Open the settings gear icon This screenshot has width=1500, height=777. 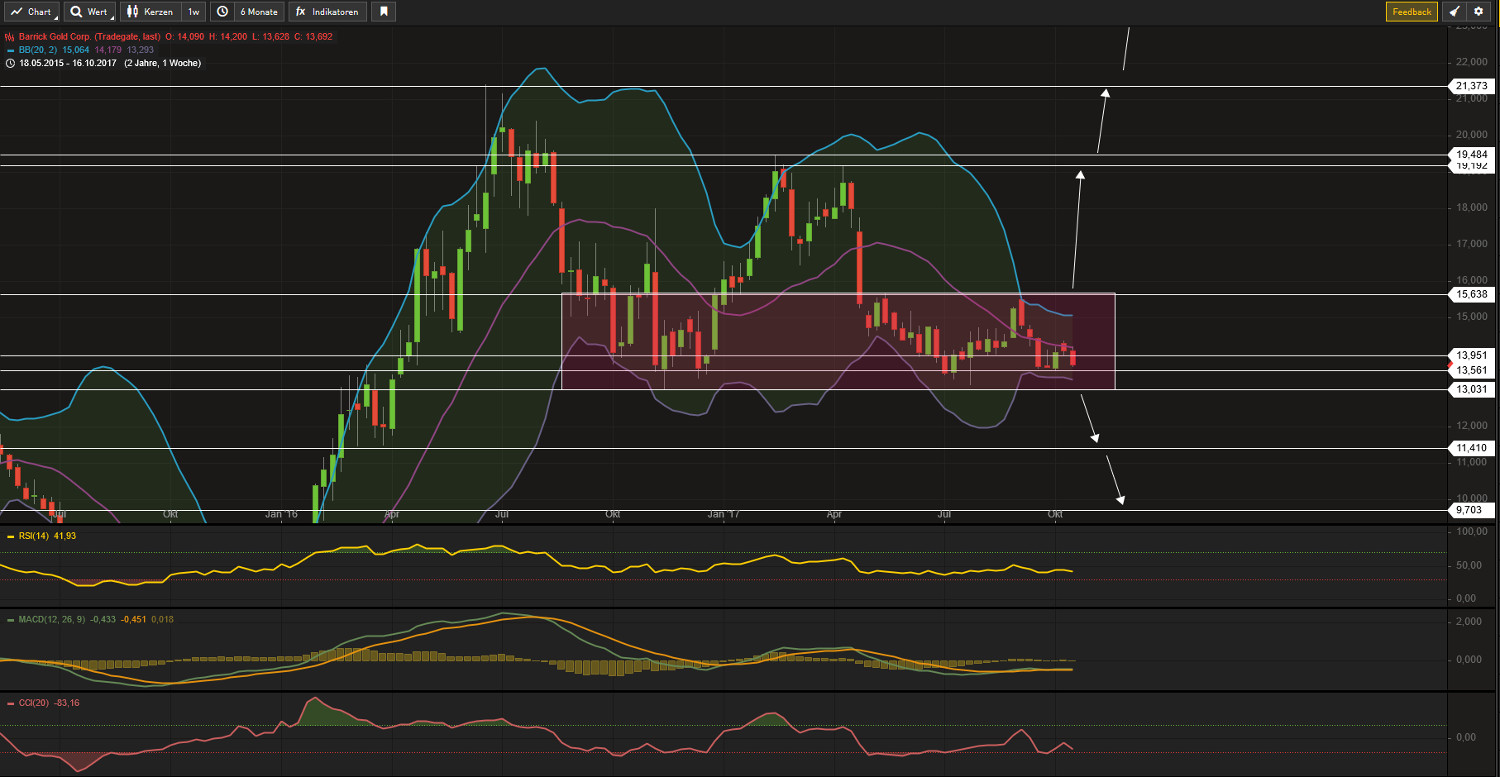1478,11
